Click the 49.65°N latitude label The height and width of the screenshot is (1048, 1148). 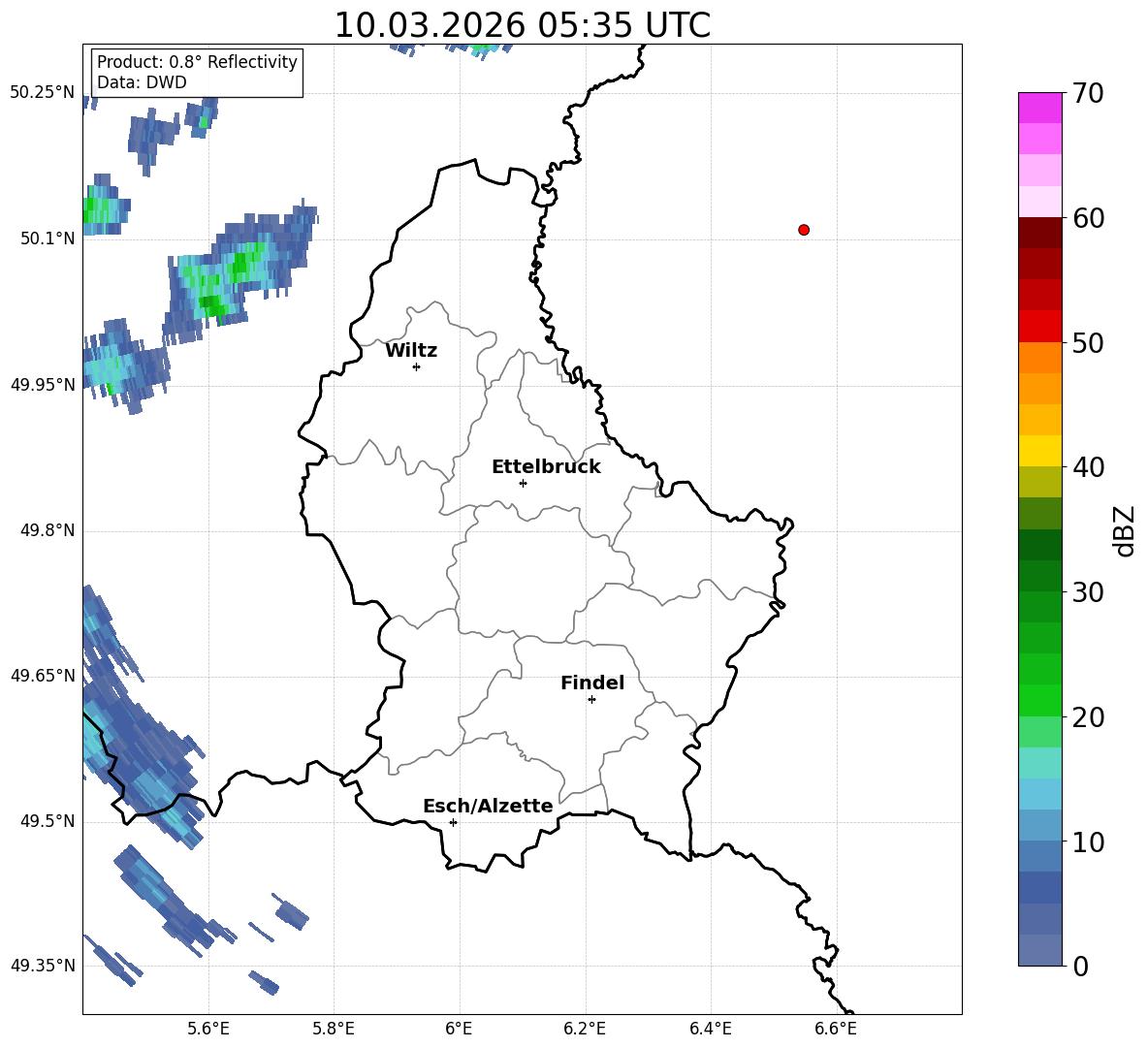[43, 676]
